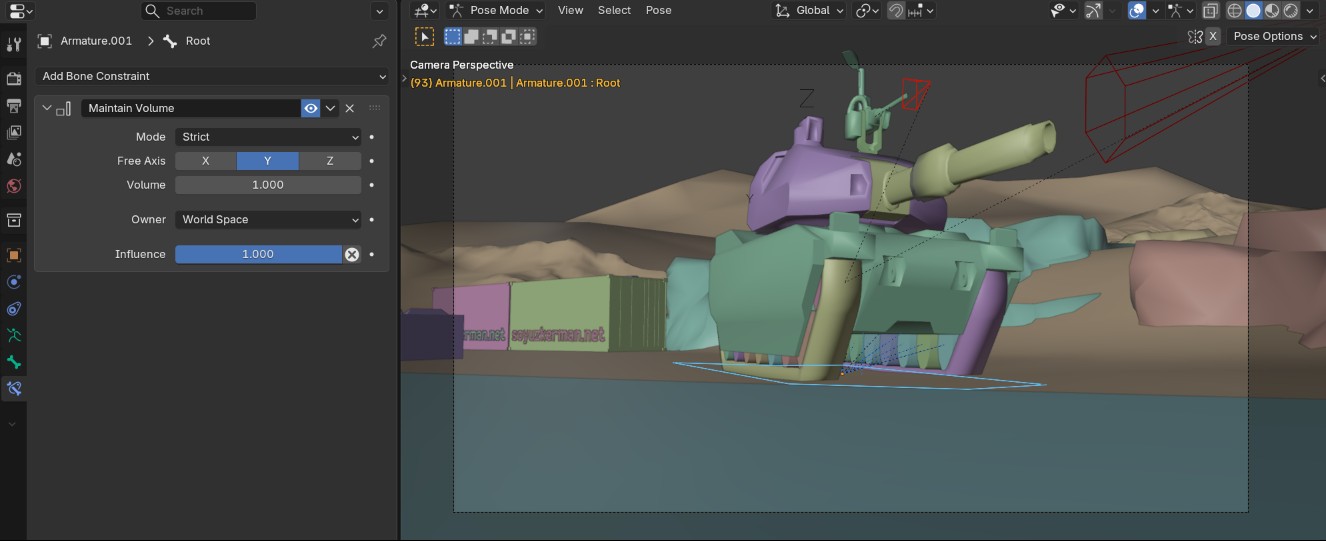Set Free Axis to Y
1326x541 pixels.
coord(268,161)
